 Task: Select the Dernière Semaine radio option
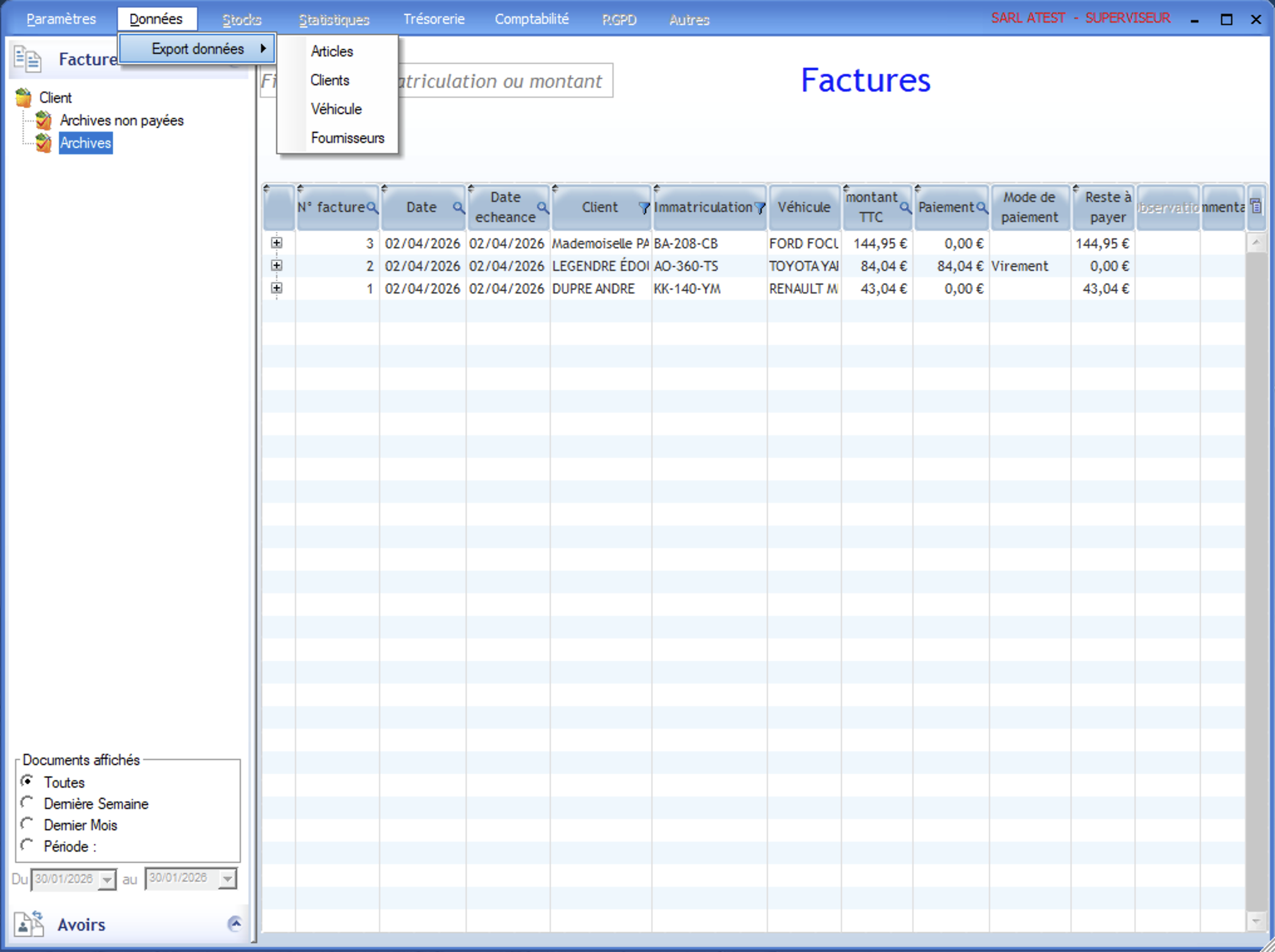[27, 803]
